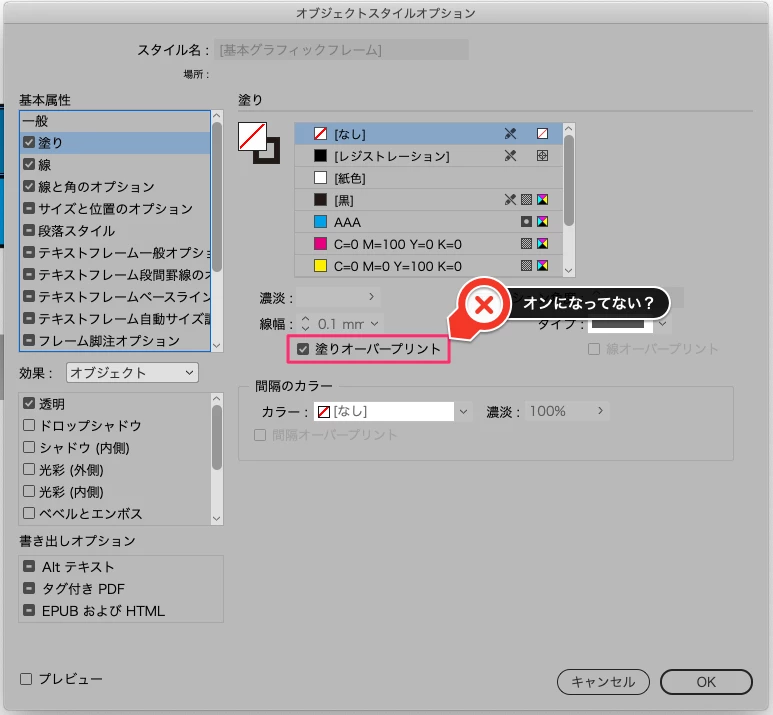This screenshot has height=715, width=773.
Task: Click the non-editable pencil icon on [なし] row
Action: pyautogui.click(x=510, y=134)
